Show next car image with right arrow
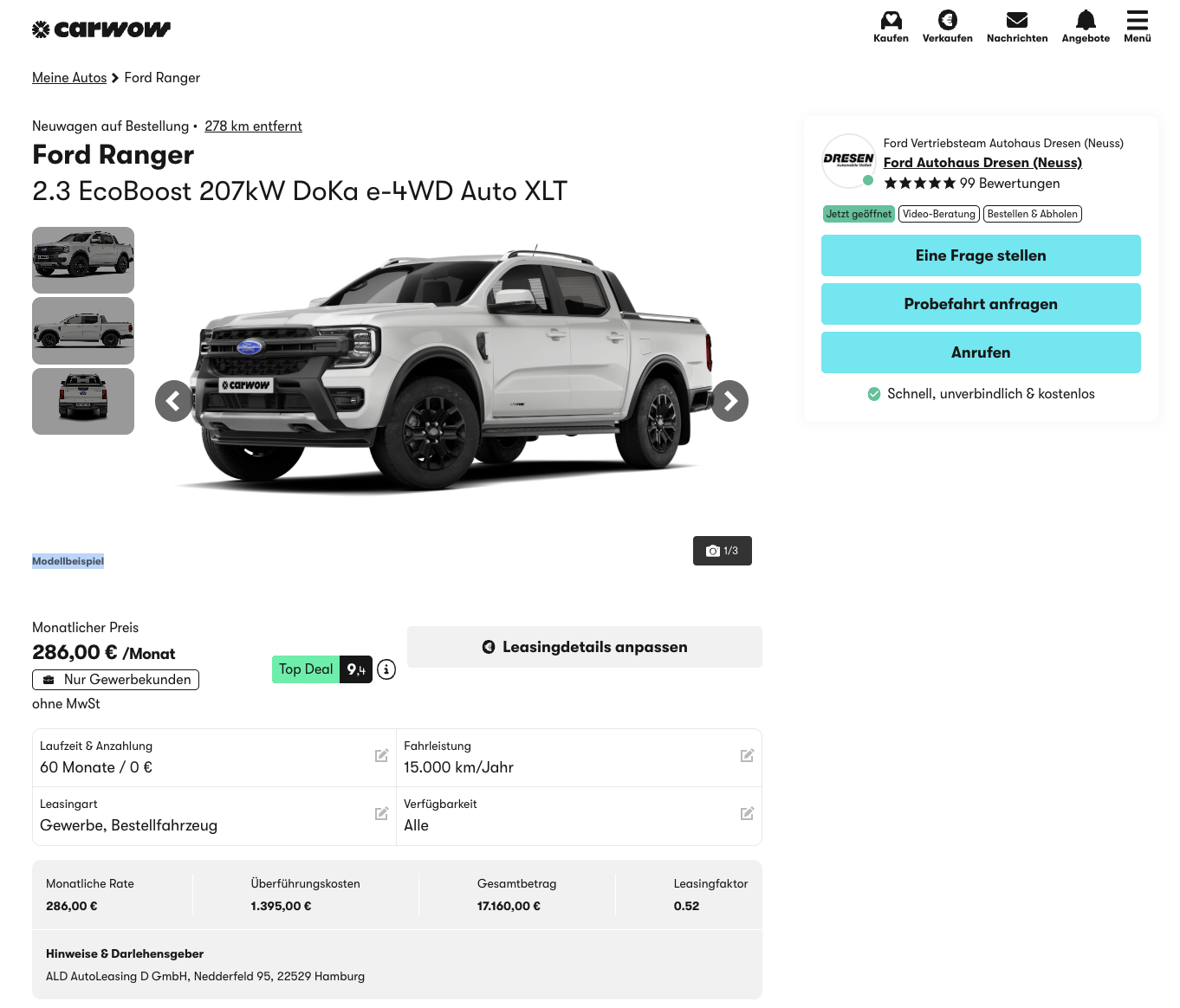 pos(729,401)
